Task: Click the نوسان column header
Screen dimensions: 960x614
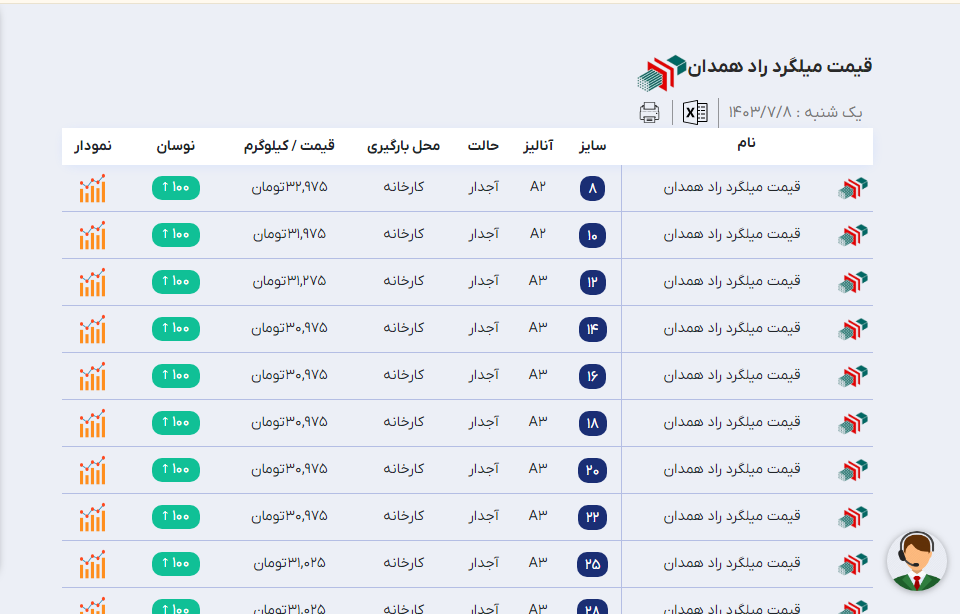Action: 175,146
